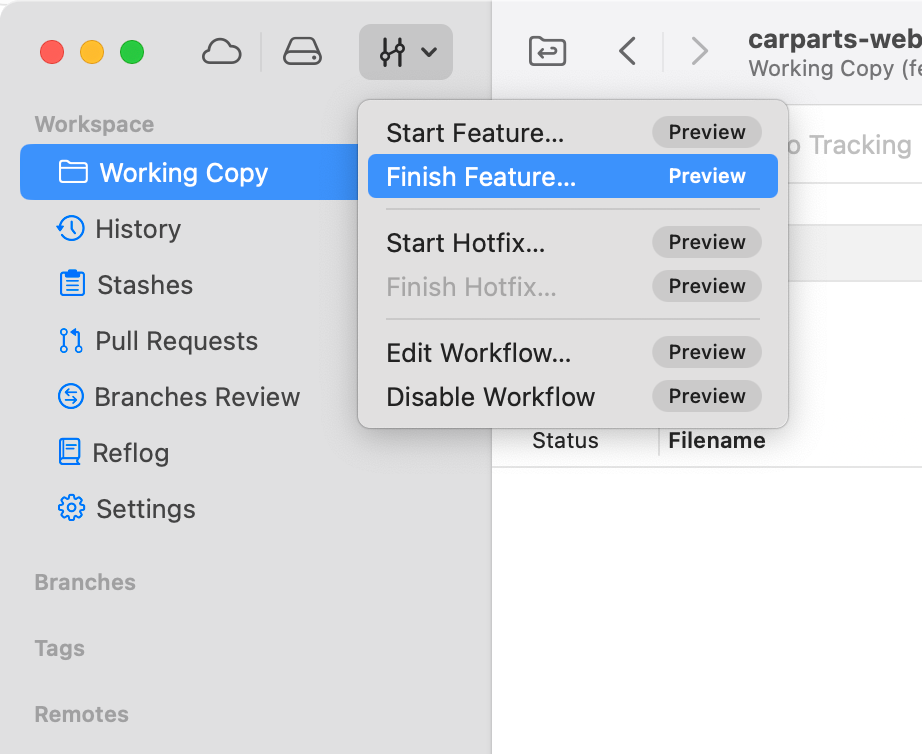Click the back navigation arrow
The height and width of the screenshot is (754, 922).
(x=628, y=51)
